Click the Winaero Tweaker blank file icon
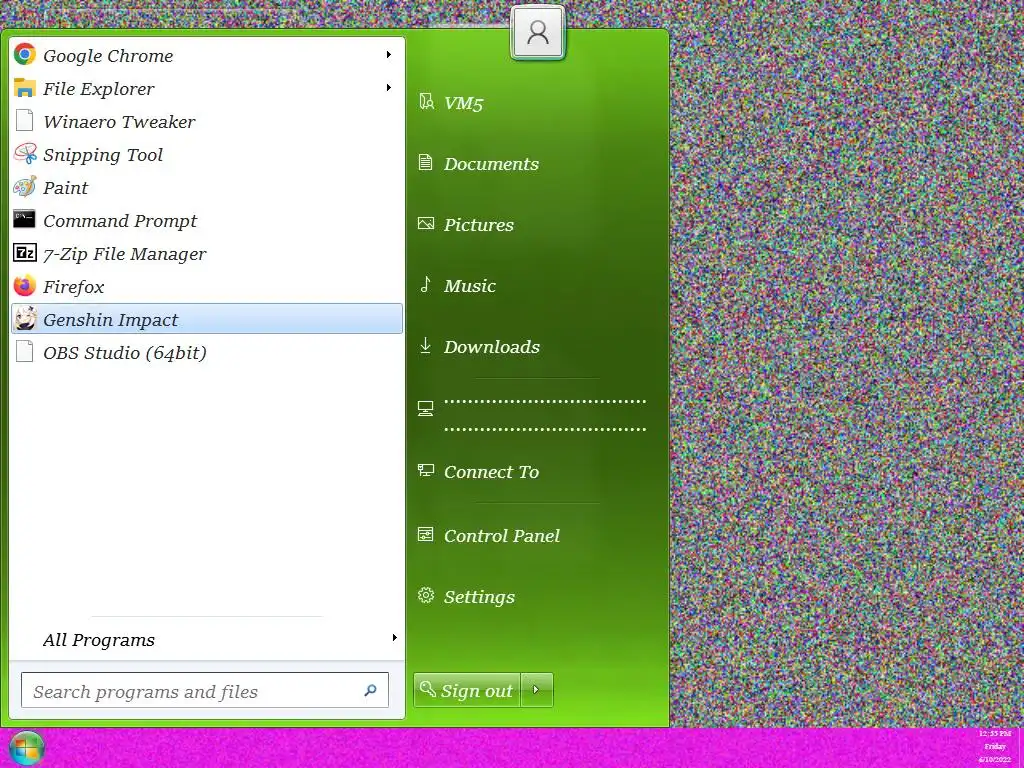The image size is (1024, 768). coord(25,120)
